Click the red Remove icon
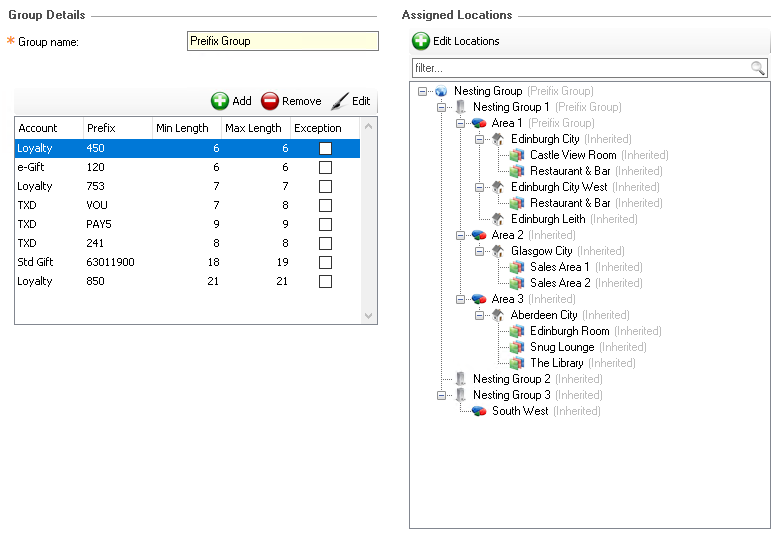The image size is (776, 537). tap(270, 101)
